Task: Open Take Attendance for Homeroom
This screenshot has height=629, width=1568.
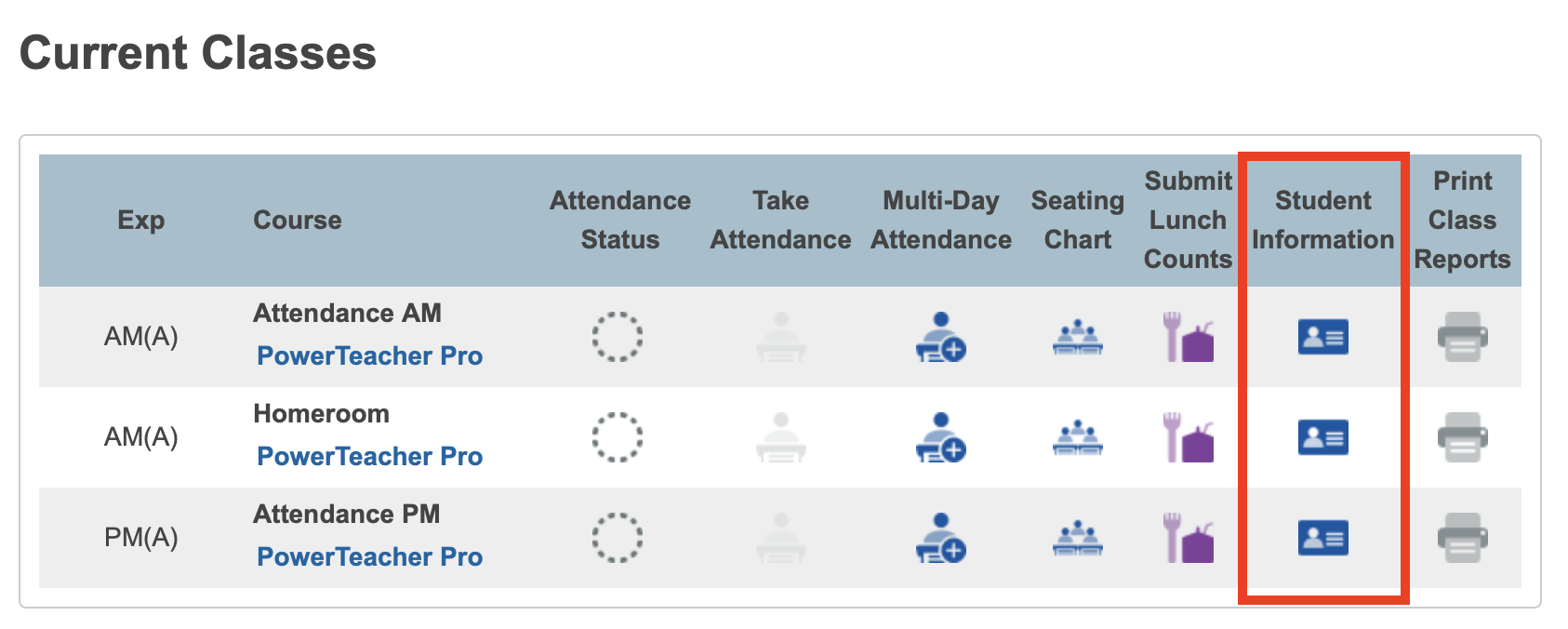Action: click(780, 438)
